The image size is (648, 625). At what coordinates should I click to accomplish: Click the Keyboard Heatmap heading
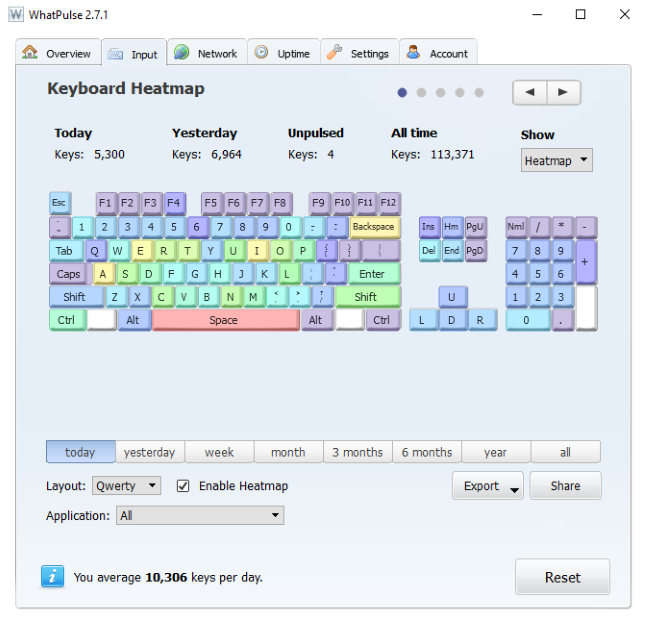click(126, 88)
